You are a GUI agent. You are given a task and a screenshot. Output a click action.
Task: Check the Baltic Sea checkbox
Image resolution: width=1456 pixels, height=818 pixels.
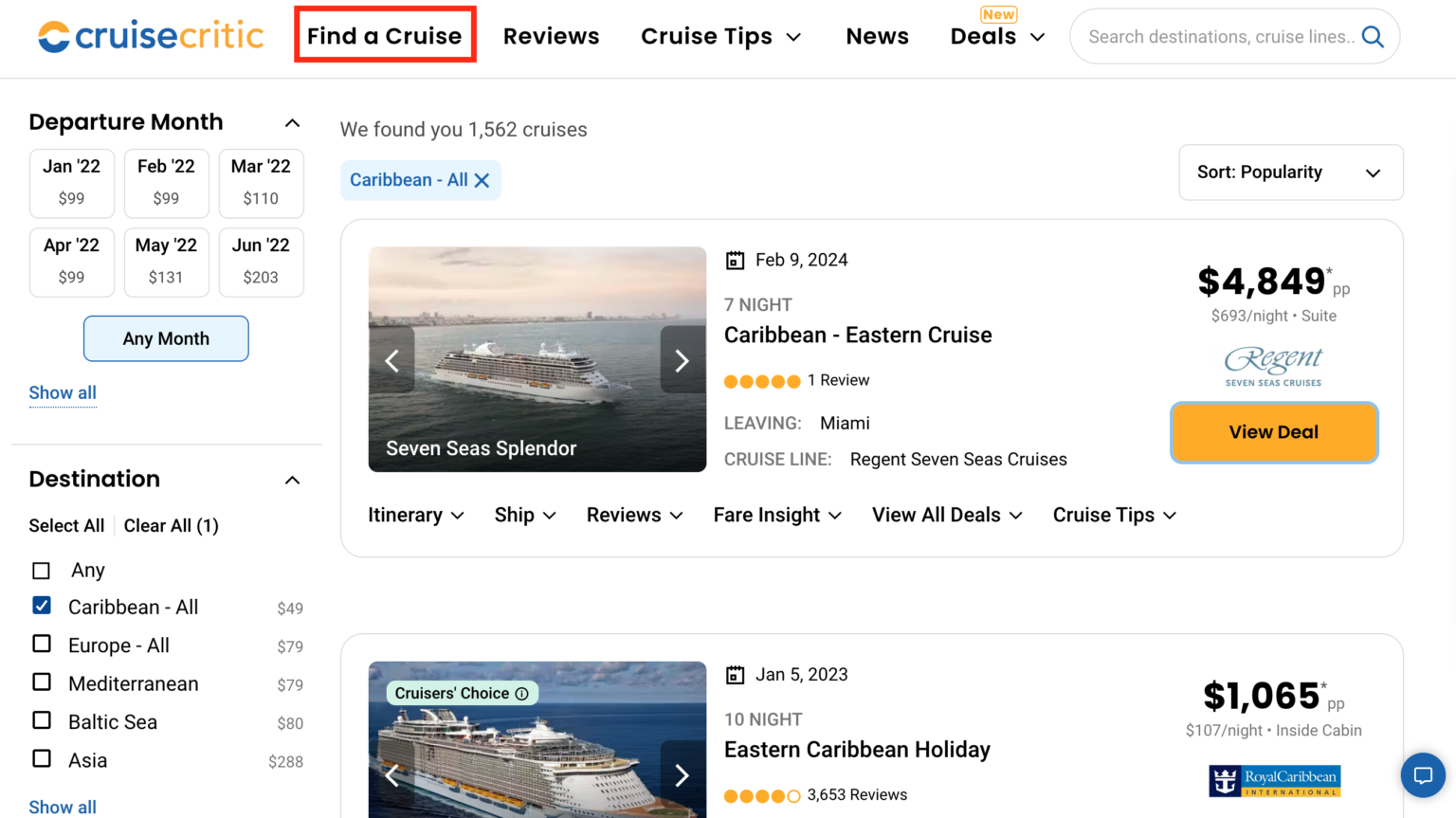[42, 720]
